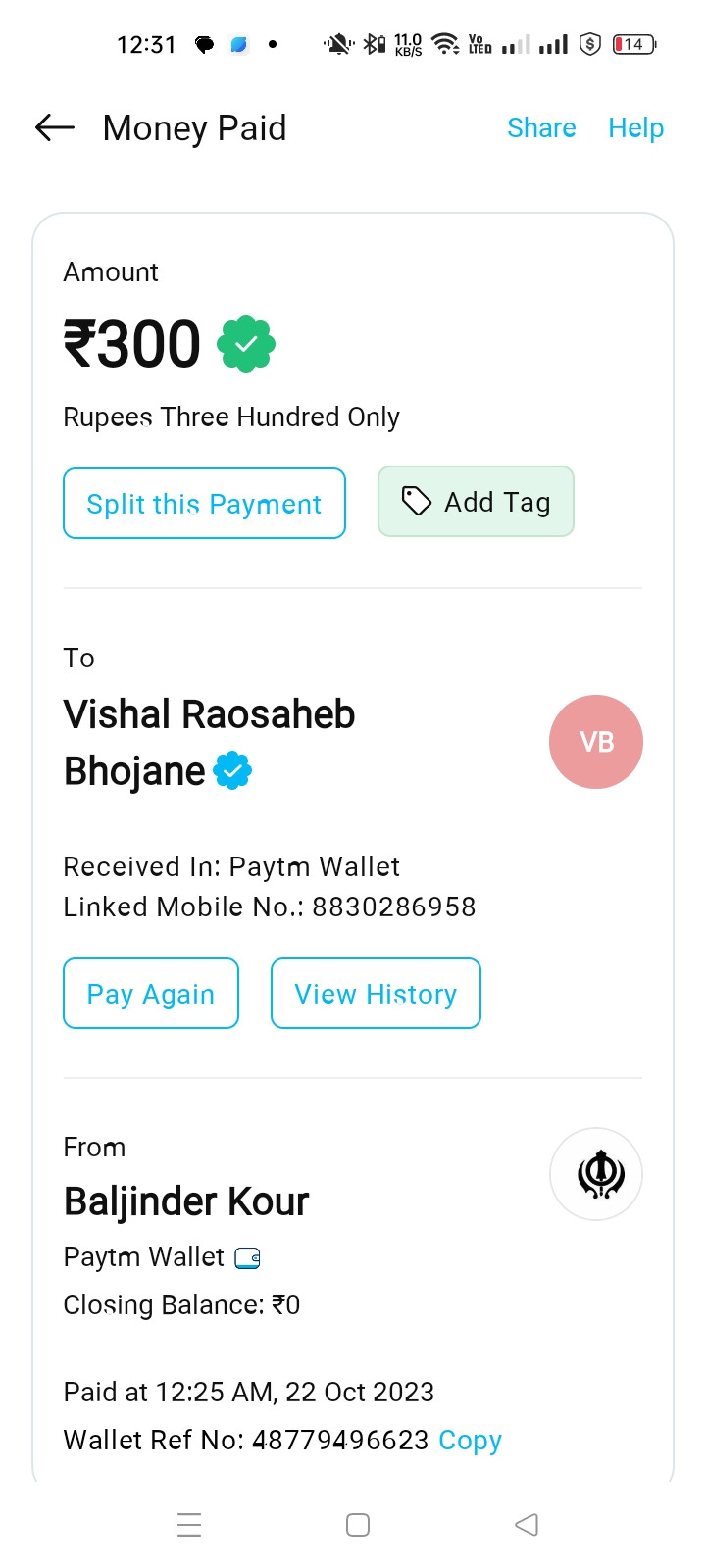Share this payment receipt
This screenshot has height=1568, width=706.
(541, 127)
